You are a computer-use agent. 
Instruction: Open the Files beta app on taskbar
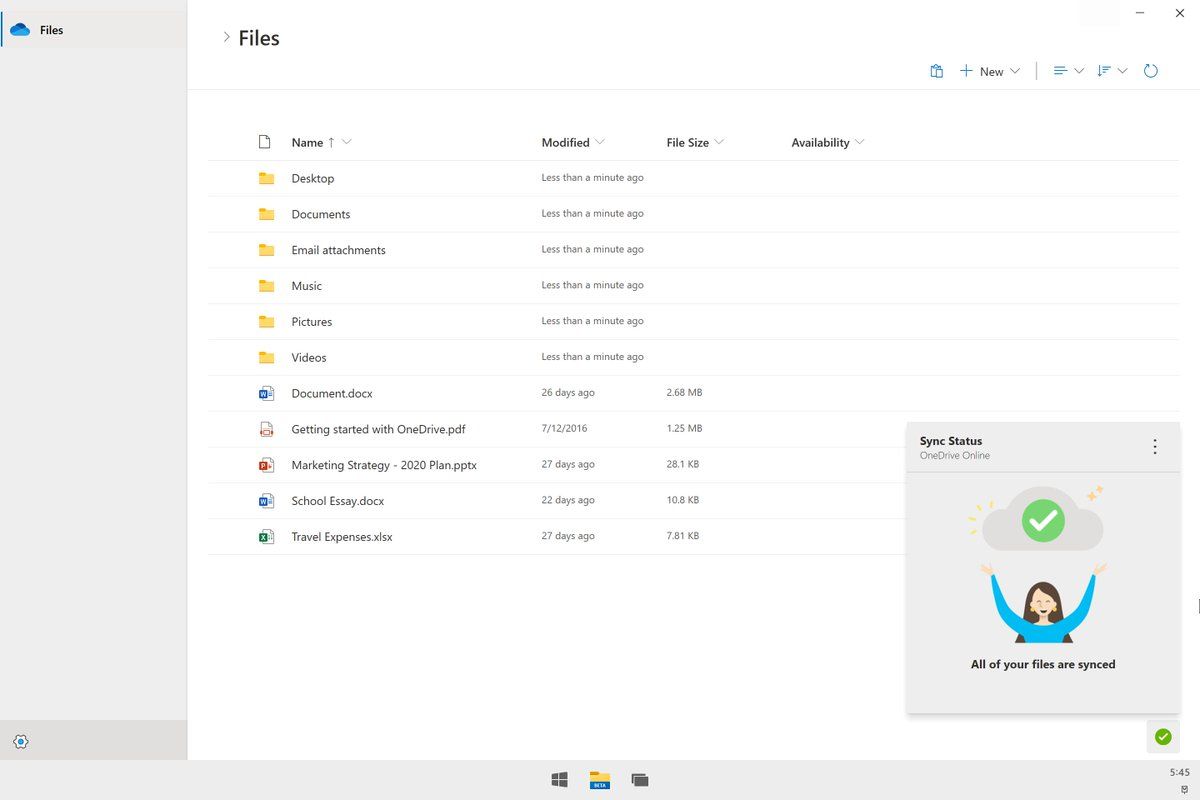pyautogui.click(x=600, y=780)
